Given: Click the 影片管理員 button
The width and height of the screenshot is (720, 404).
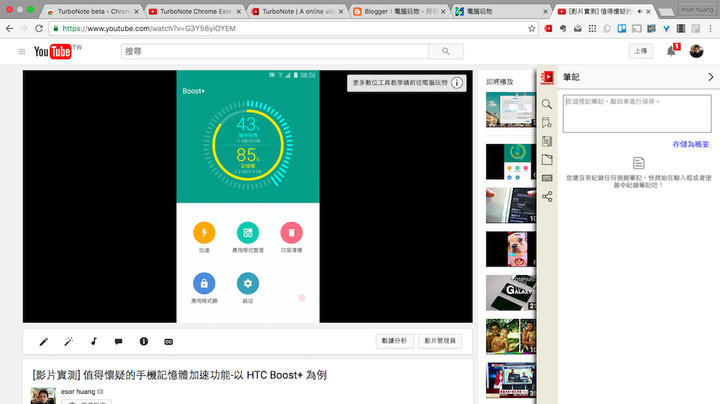Looking at the screenshot, I should pos(440,341).
